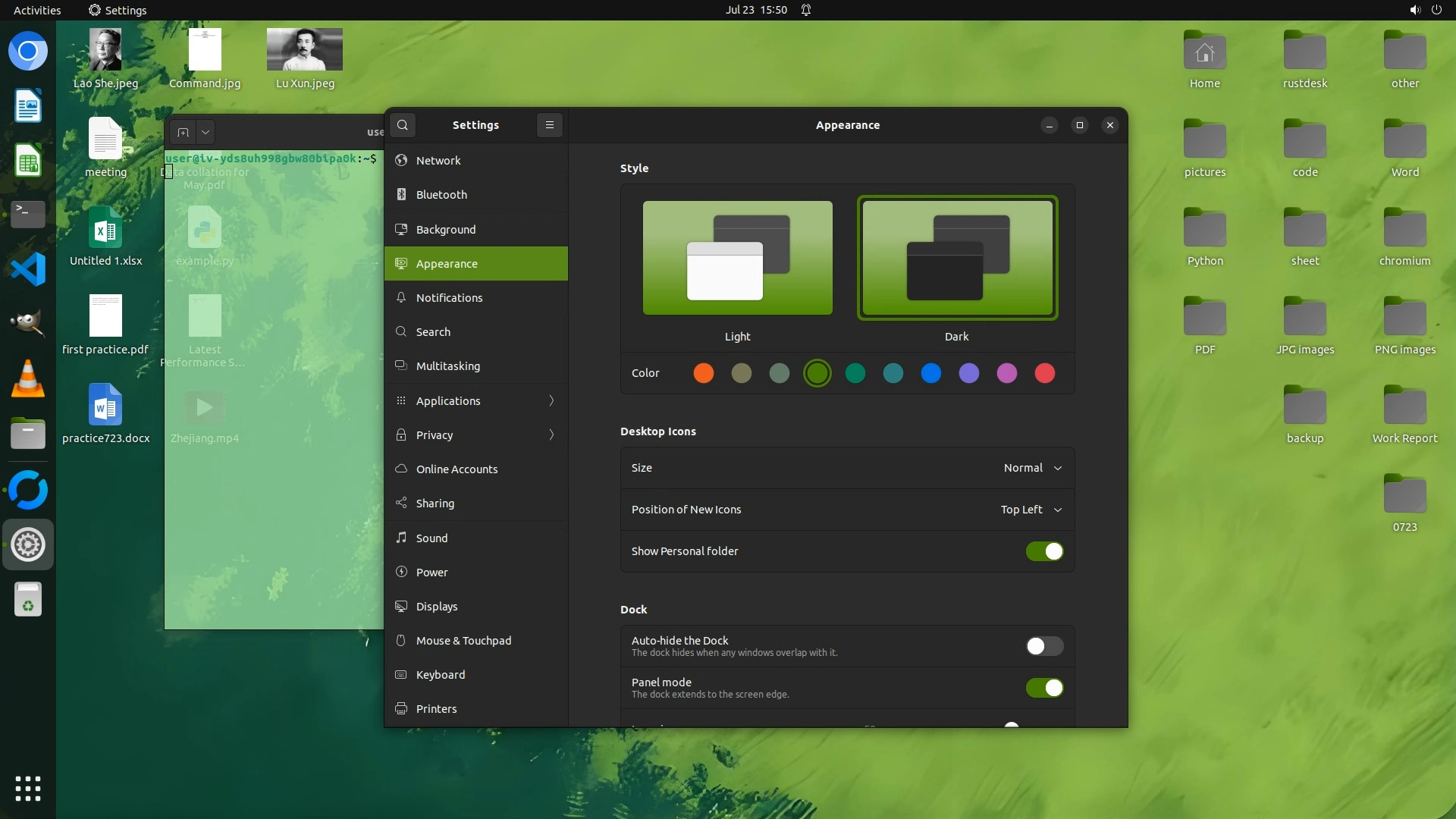The width and height of the screenshot is (1456, 819).
Task: Choose the blue accent color
Action: 931,373
